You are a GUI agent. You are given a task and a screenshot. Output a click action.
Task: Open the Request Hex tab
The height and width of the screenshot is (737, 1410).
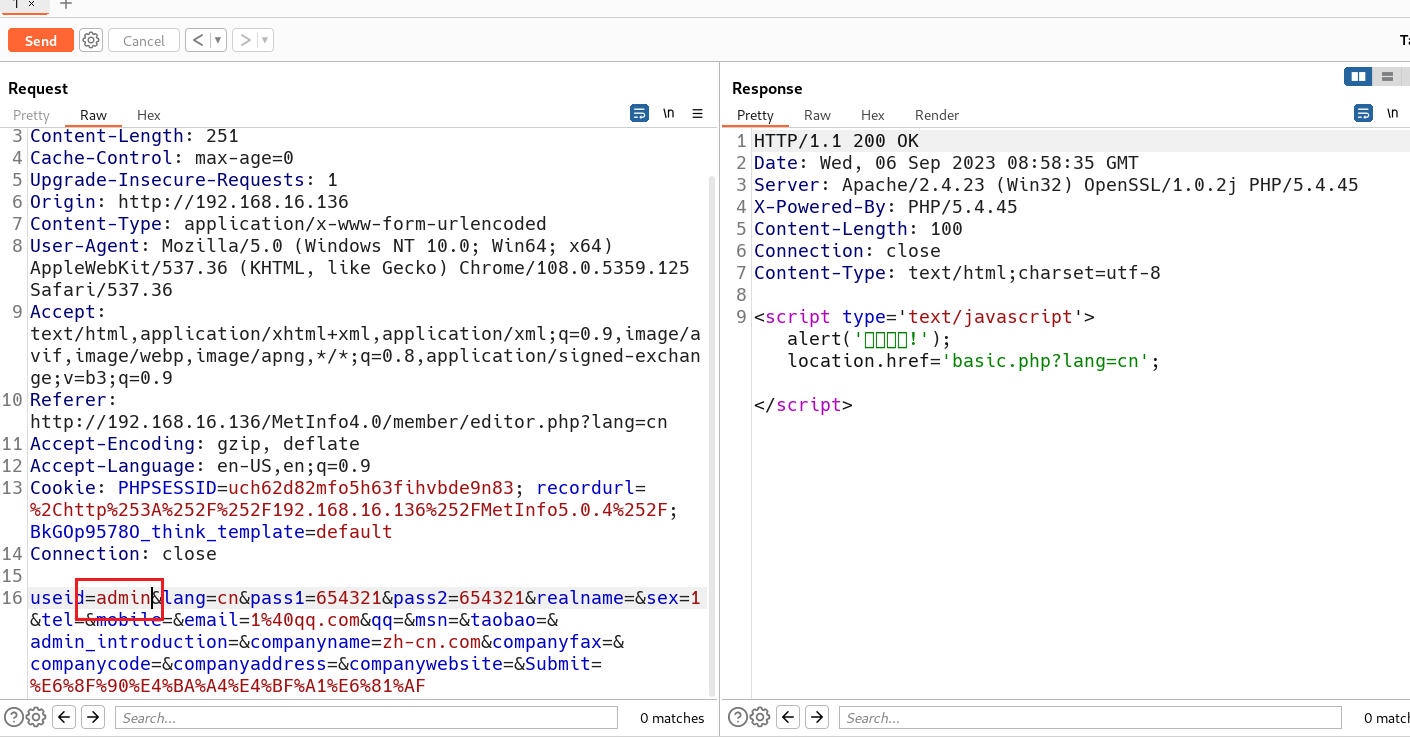pyautogui.click(x=149, y=115)
